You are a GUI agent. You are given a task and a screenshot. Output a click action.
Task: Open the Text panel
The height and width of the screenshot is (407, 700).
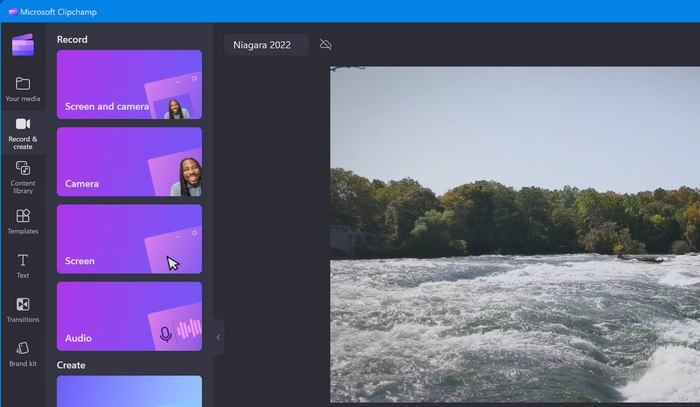(x=23, y=266)
